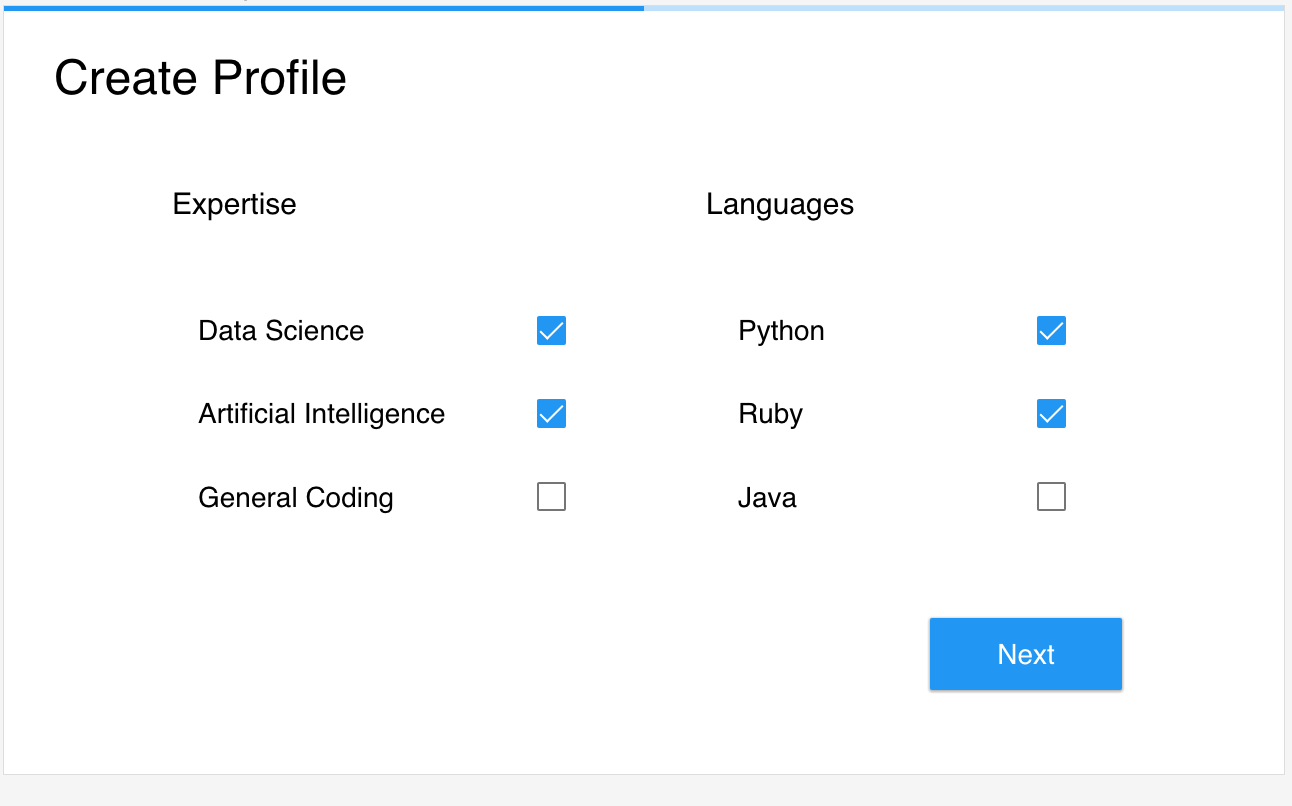
Task: Untick the Ruby language checkbox
Action: coord(1051,413)
